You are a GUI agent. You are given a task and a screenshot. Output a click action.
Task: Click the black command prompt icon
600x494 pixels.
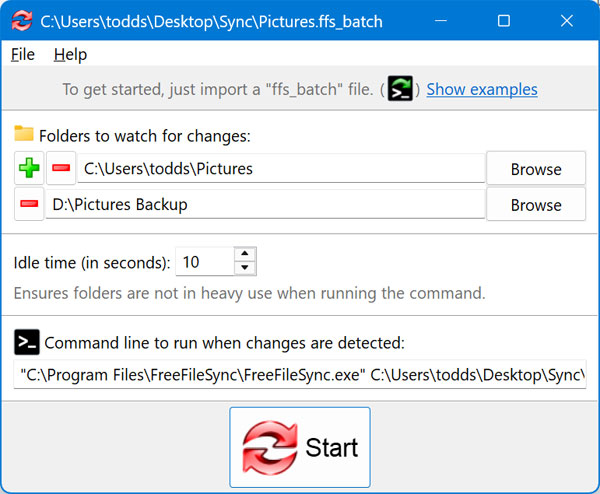tap(27, 342)
